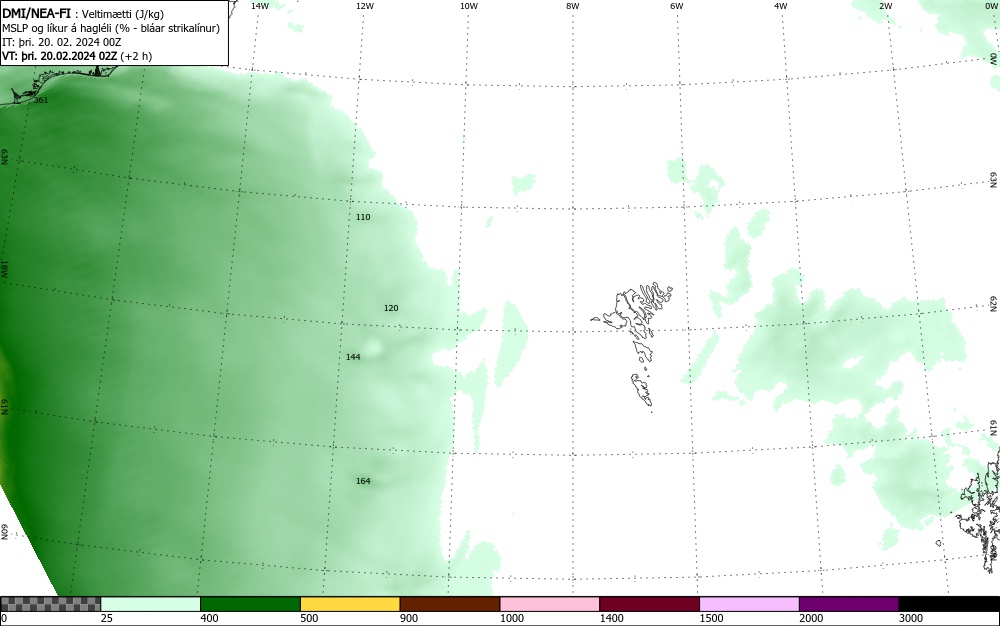Image resolution: width=1000 pixels, height=626 pixels.
Task: Click the '10W' longitude label
Action: 469,6
